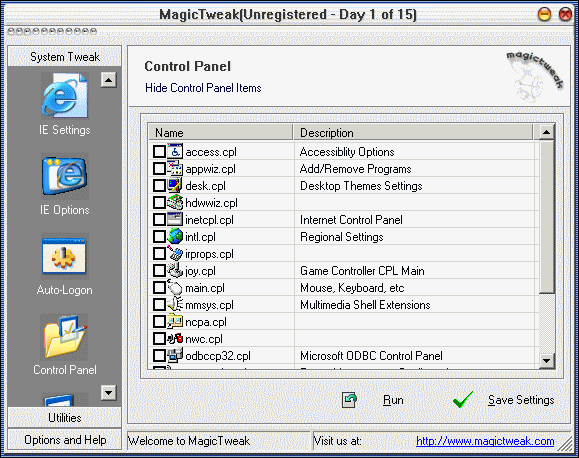Screen dimensions: 579x458
Task: Open the magictweak.com website link
Action: tap(485, 441)
